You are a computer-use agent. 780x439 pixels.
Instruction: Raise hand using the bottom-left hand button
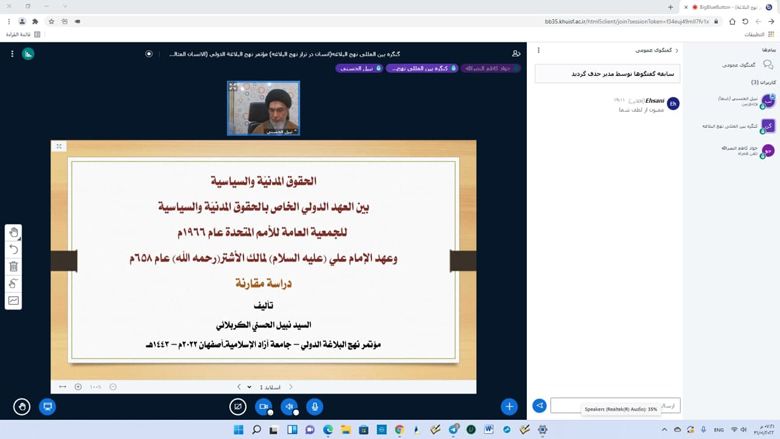click(x=22, y=406)
